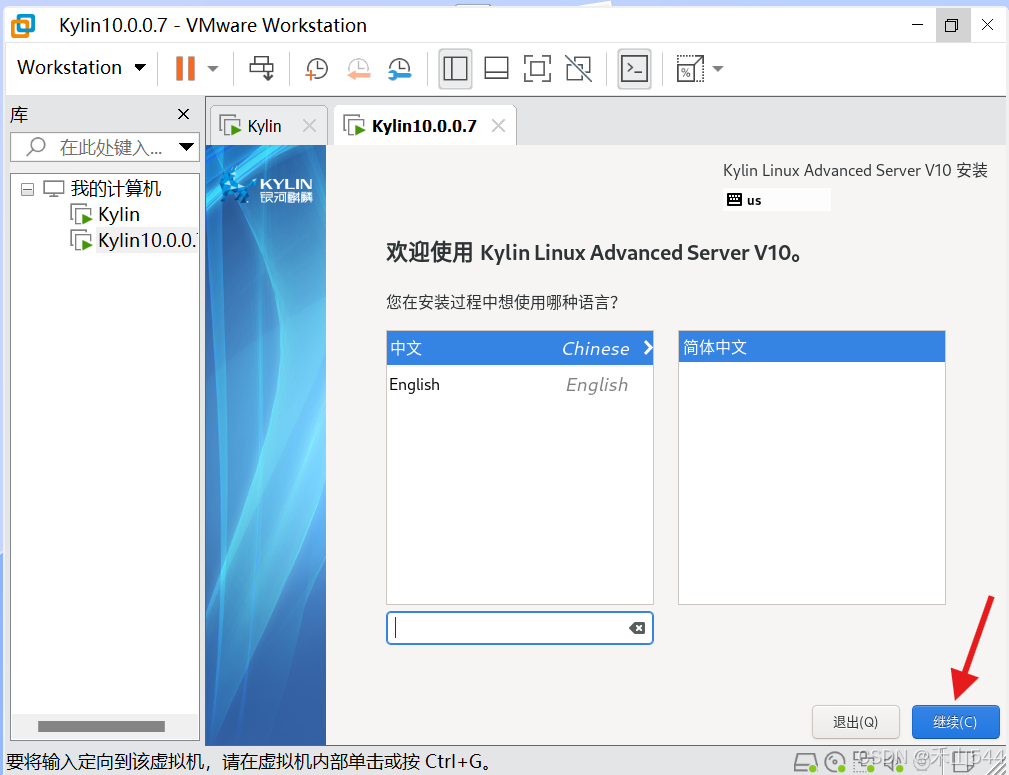Click the stretch guest display icon
Screen dimensions: 1009x775
(690, 68)
